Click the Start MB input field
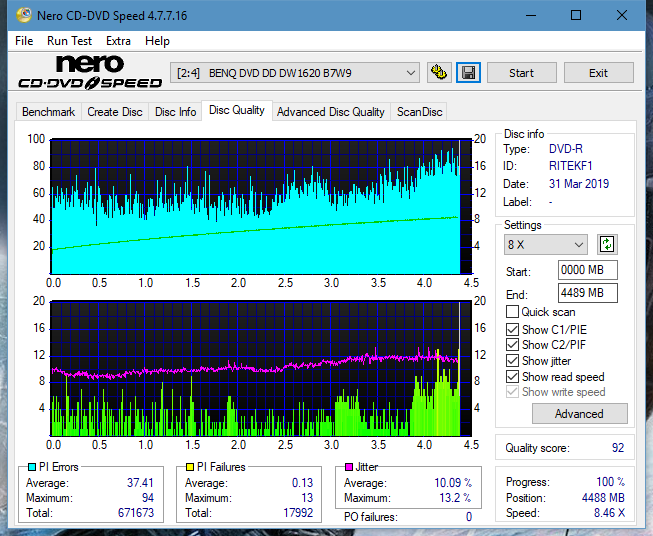Viewport: 653px width, 536px height. tap(587, 270)
